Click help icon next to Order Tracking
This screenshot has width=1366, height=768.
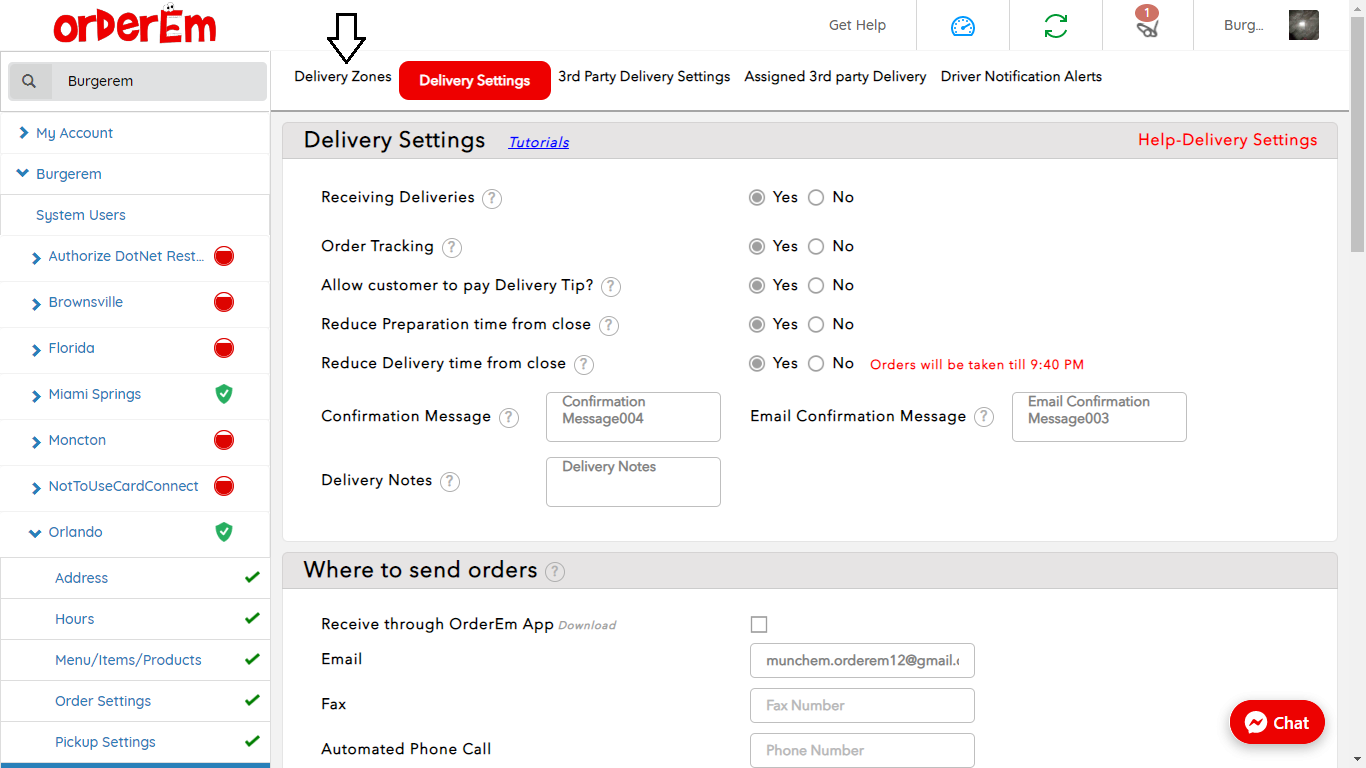pos(452,247)
